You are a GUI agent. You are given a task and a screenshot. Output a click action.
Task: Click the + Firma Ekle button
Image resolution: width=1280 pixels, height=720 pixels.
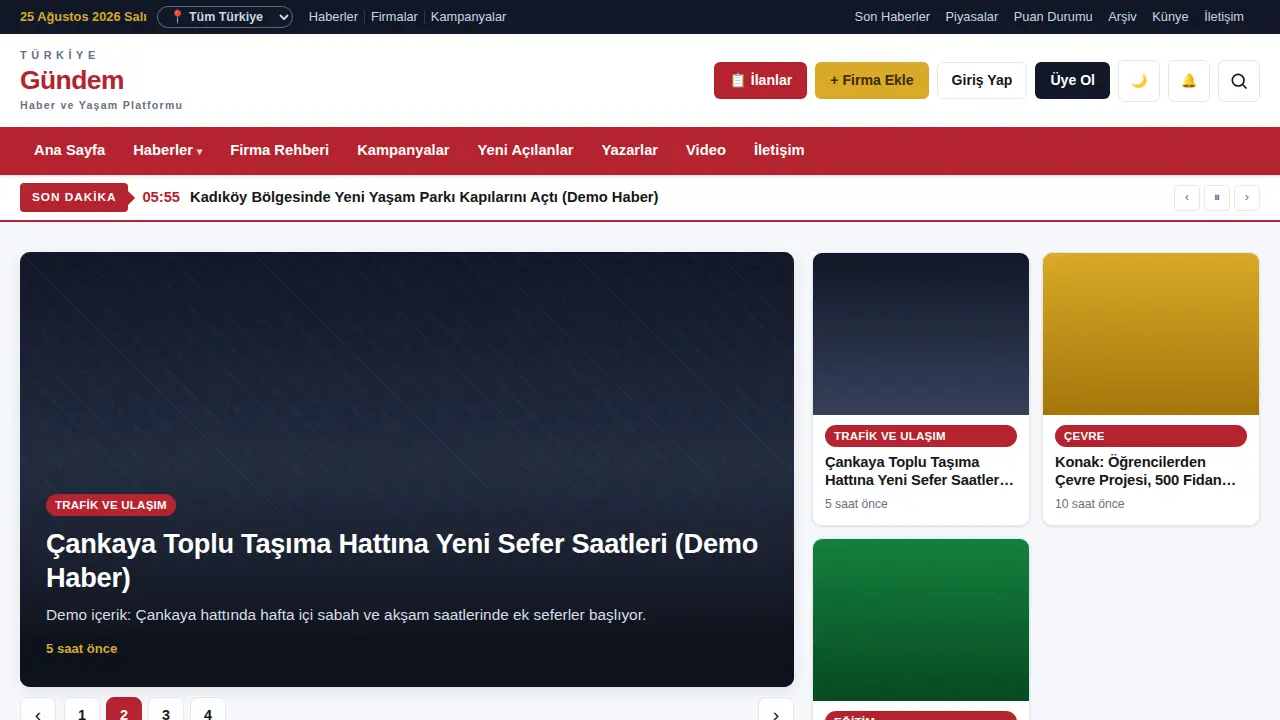(872, 80)
